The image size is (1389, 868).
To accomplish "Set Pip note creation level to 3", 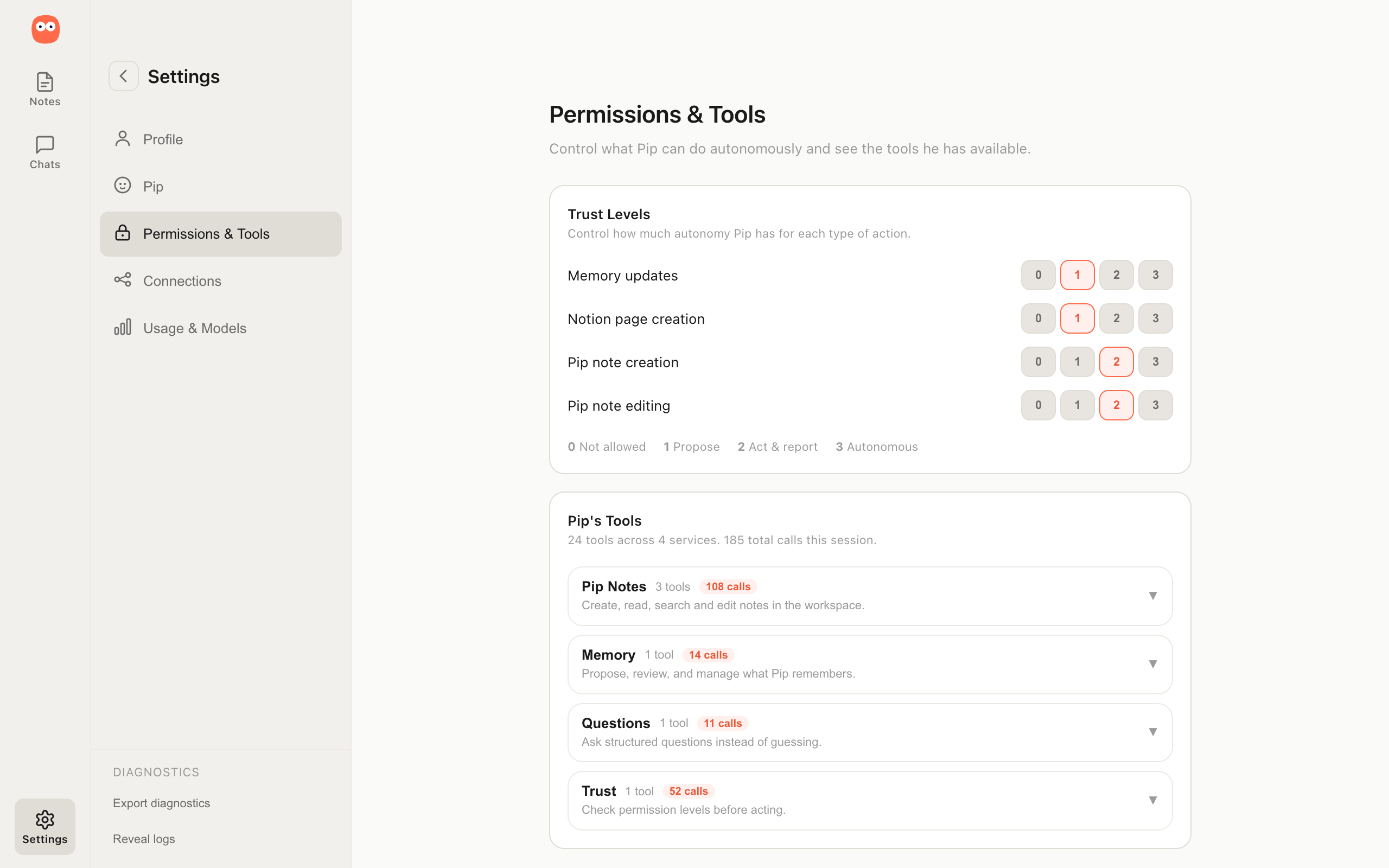I will click(x=1155, y=362).
